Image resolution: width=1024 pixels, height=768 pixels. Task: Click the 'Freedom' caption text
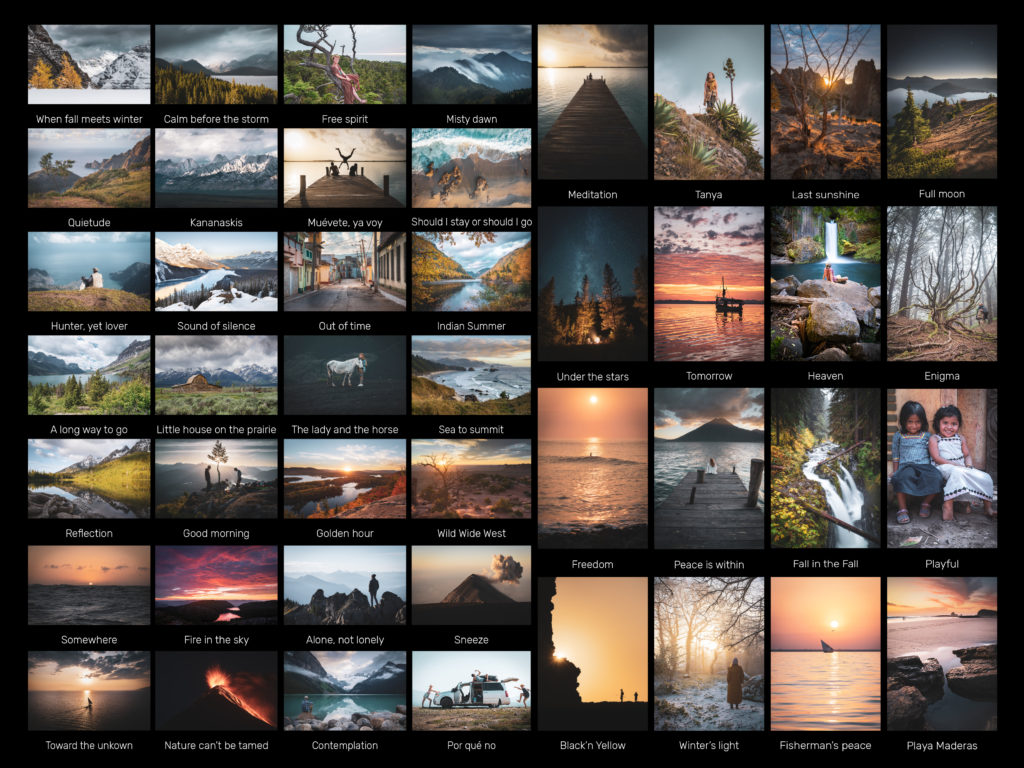point(592,564)
